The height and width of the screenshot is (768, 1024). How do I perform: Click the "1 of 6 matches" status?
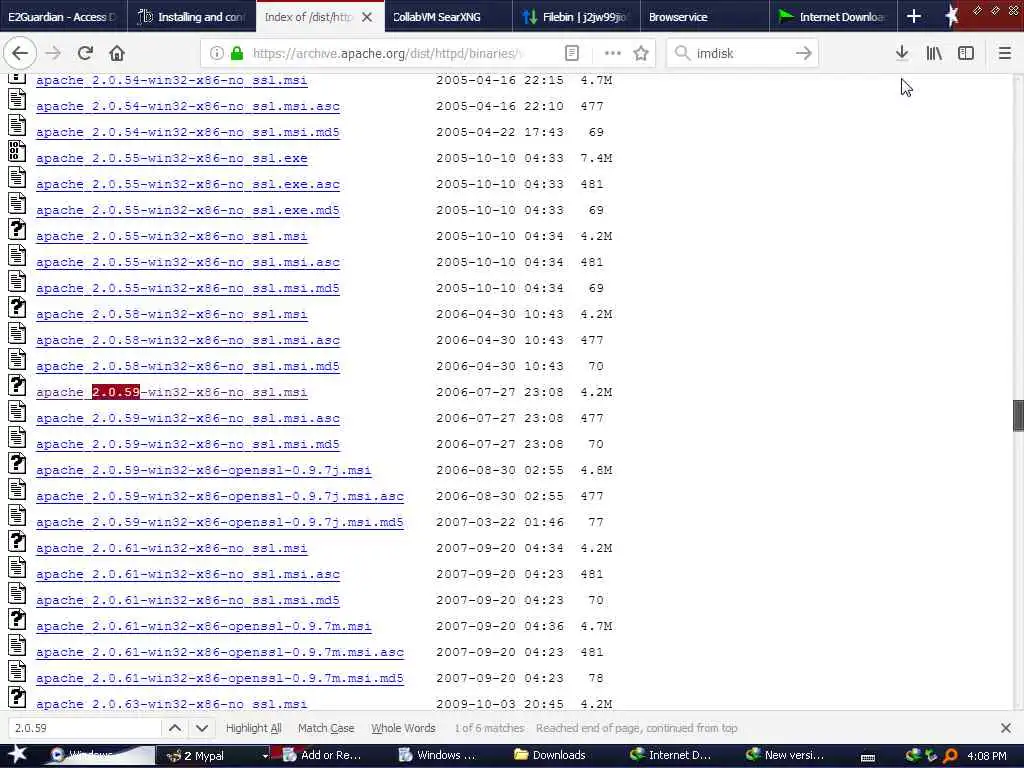pos(490,728)
